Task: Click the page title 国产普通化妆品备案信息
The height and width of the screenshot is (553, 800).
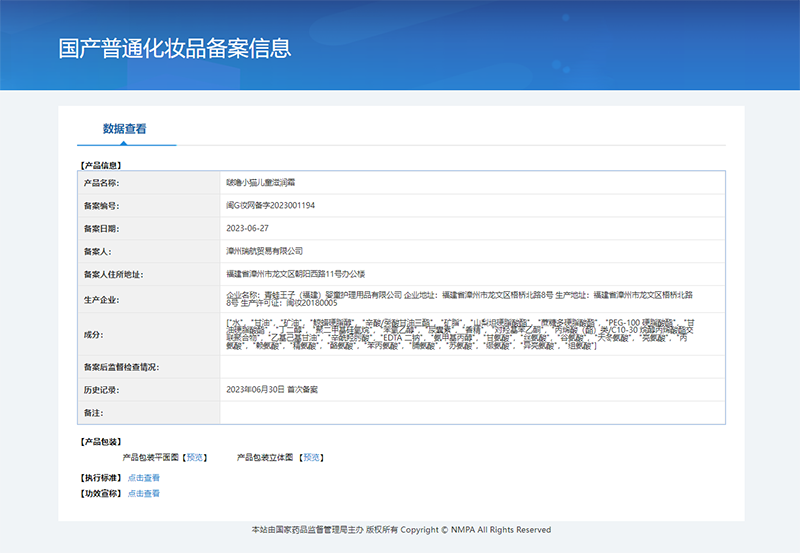Action: 175,48
